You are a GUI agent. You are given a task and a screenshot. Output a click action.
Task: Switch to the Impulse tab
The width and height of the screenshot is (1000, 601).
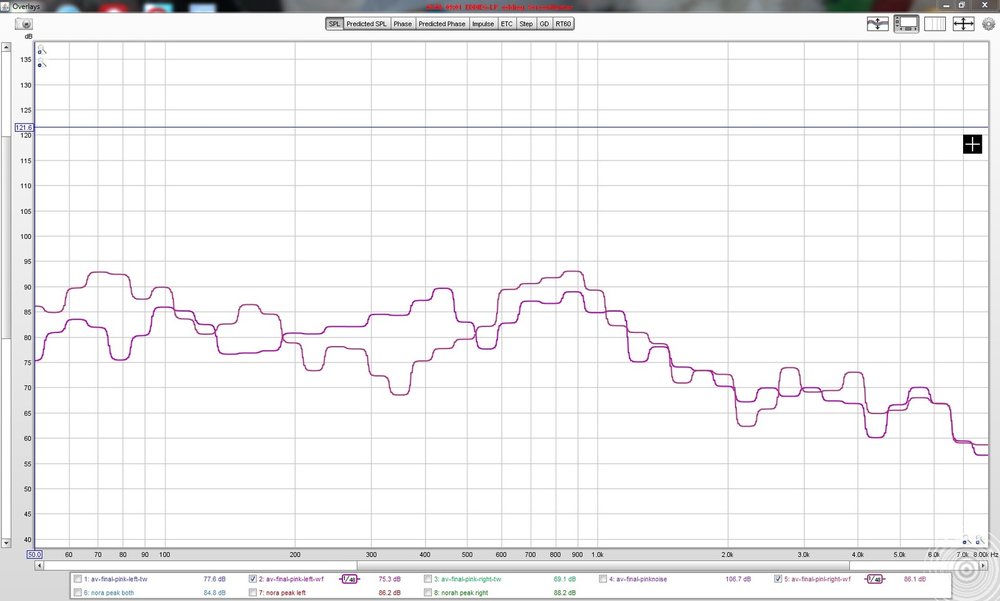coord(483,24)
